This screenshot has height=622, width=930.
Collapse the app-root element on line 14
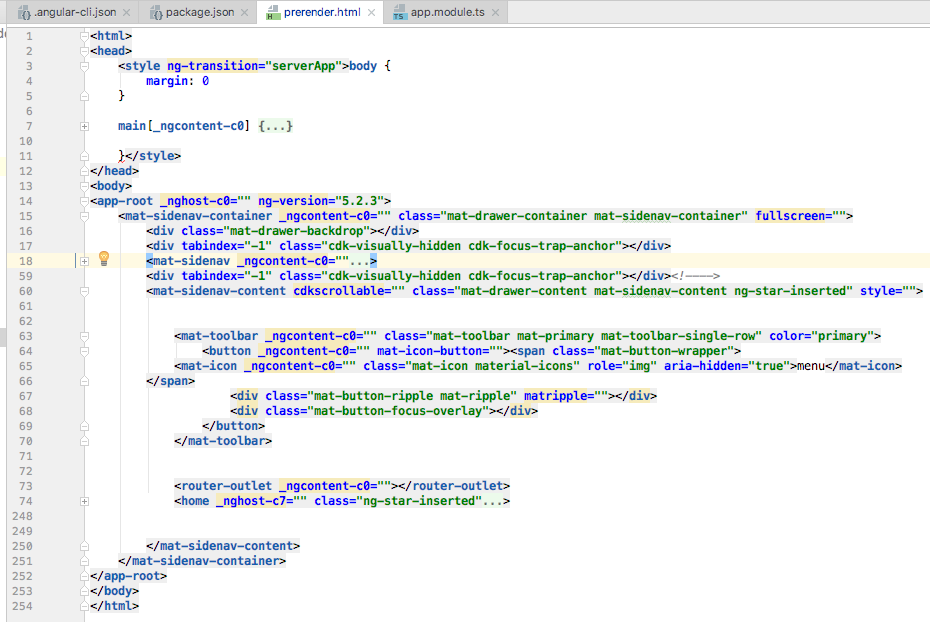coord(84,202)
